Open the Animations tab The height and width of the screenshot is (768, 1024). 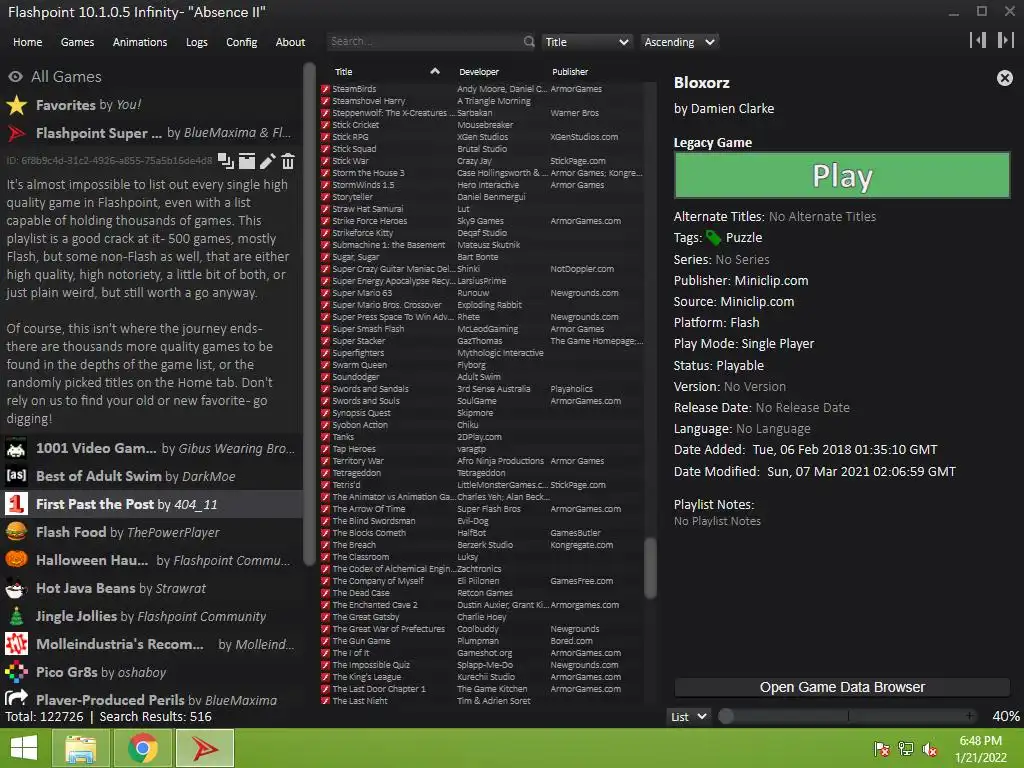point(140,42)
